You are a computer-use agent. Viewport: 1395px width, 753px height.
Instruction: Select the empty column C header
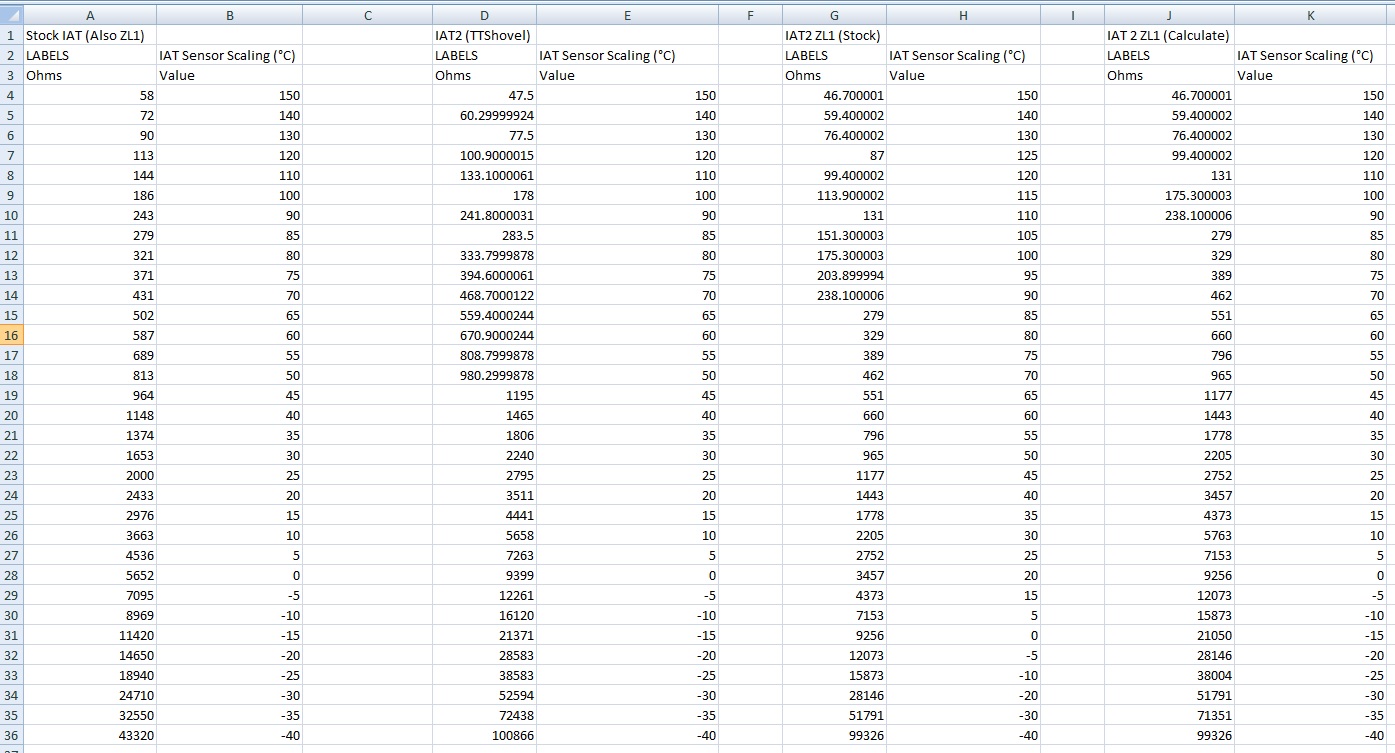(x=367, y=15)
